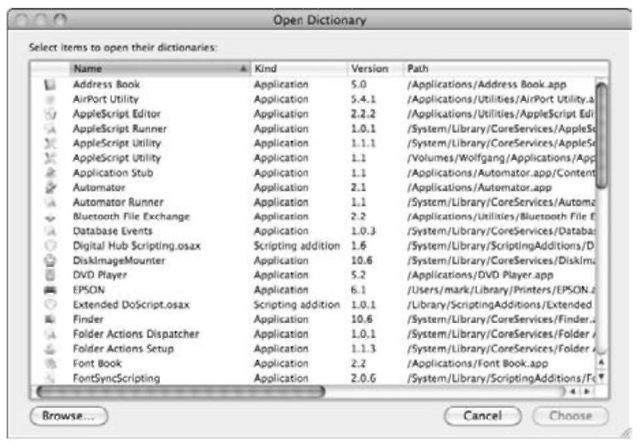
Task: Select Digital Hub Scripting.osax in the list
Action: click(x=137, y=246)
